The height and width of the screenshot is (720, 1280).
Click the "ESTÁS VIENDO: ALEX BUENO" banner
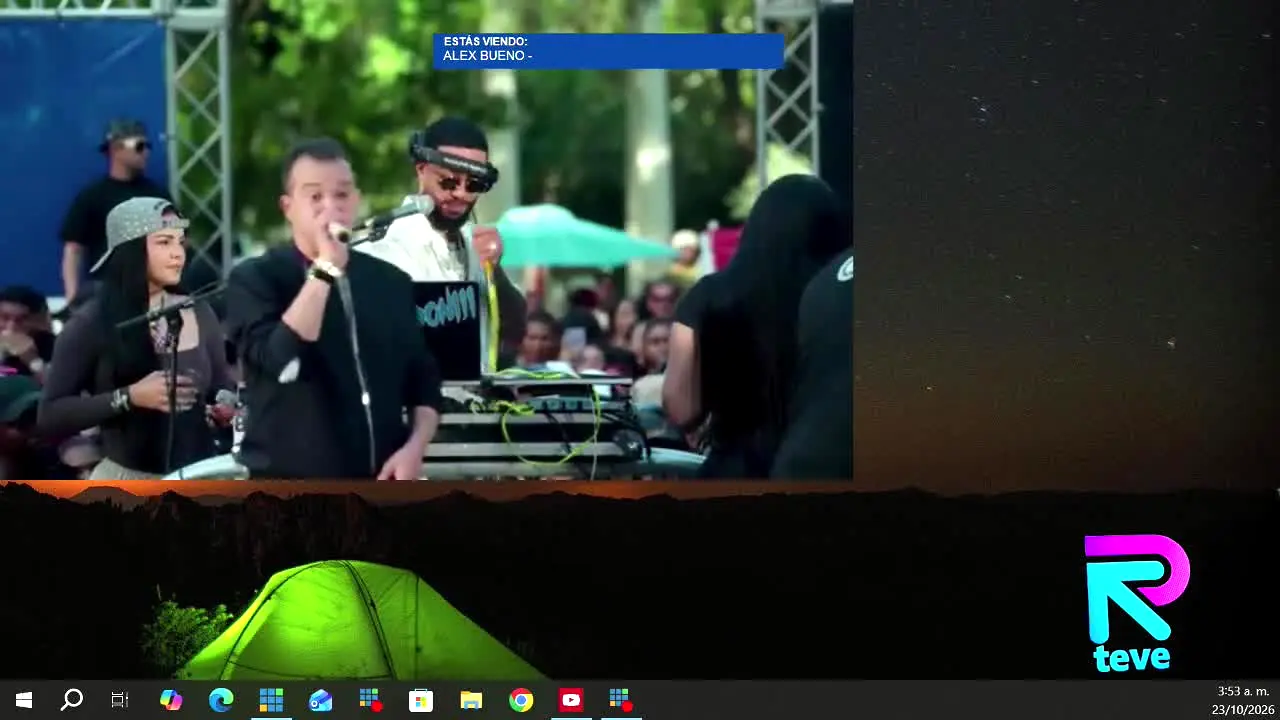click(x=608, y=50)
